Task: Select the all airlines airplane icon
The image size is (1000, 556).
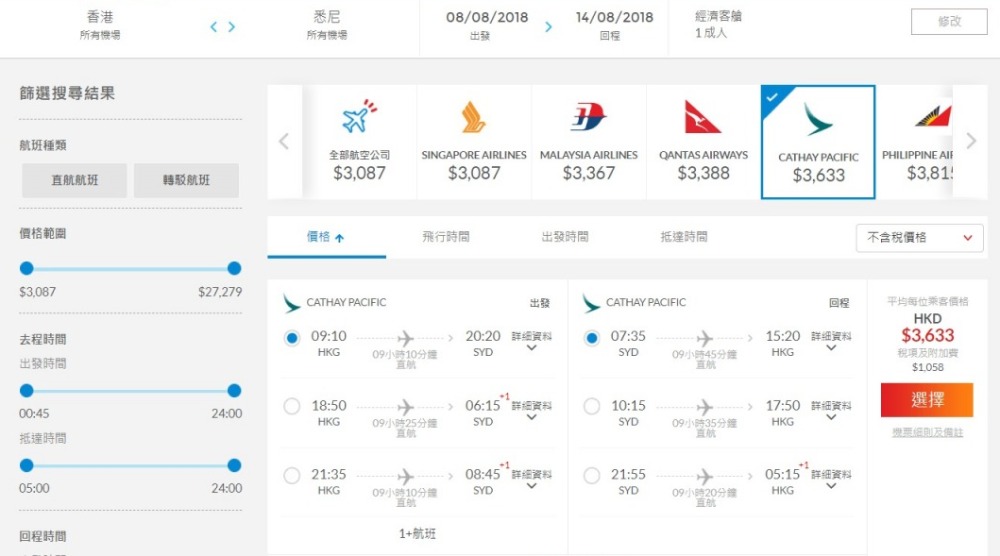Action: 359,116
